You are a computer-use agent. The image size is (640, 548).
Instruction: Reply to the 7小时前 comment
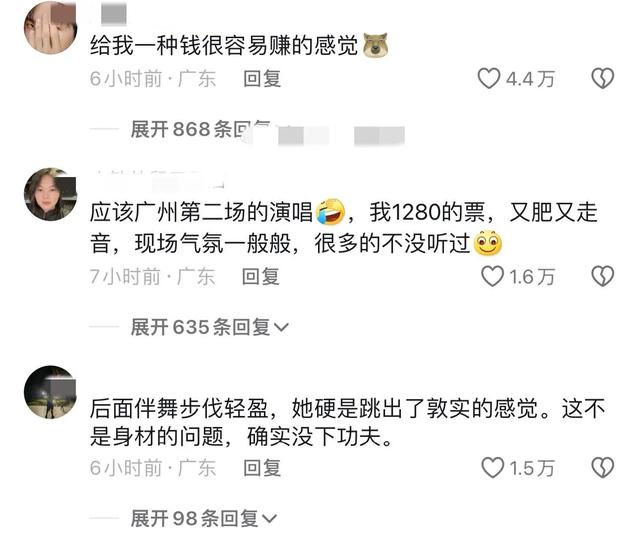261,277
